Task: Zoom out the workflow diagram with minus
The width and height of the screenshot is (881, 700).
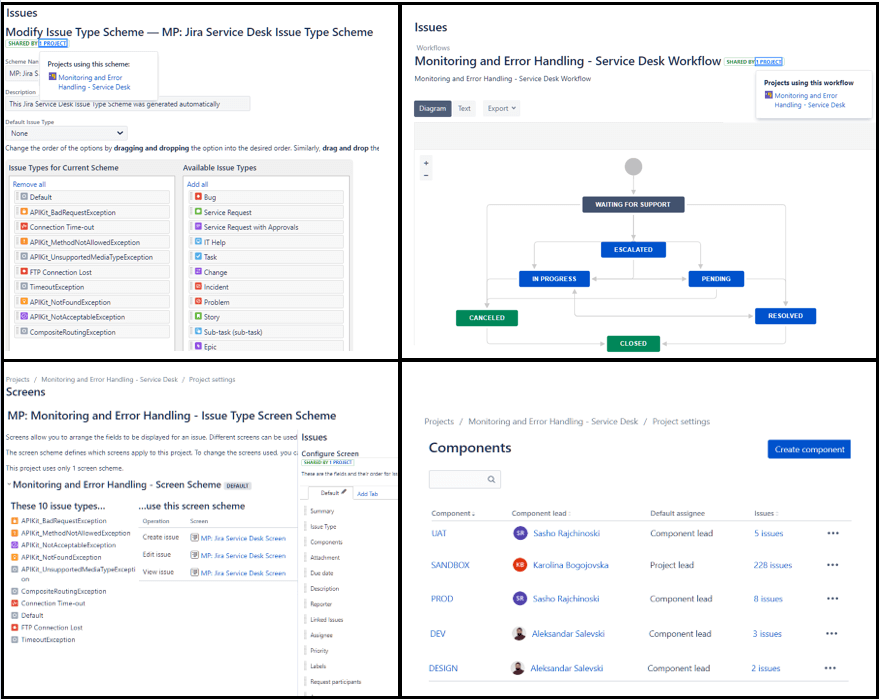Action: pos(426,175)
